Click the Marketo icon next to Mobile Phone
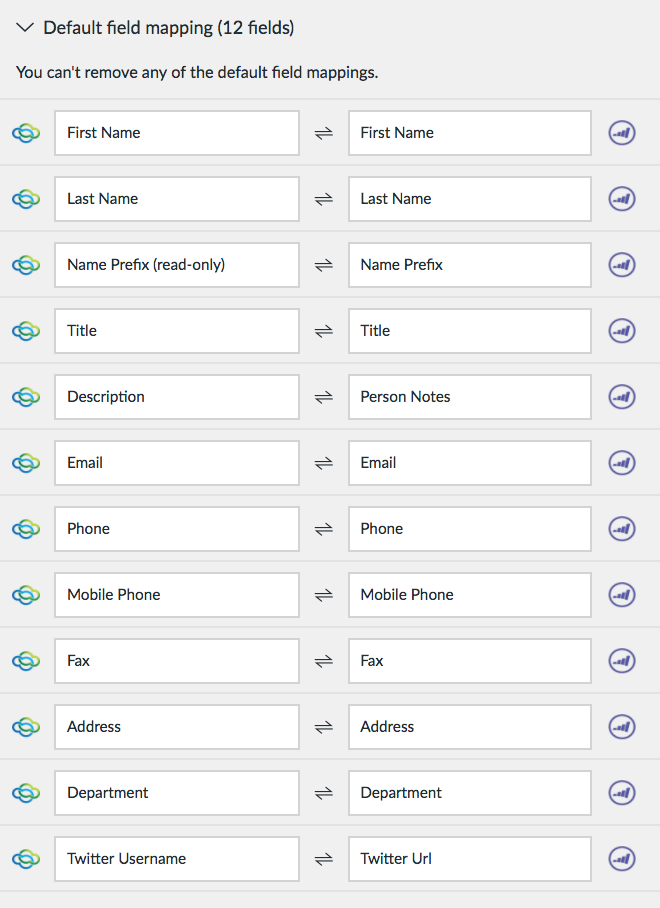Viewport: 660px width, 908px height. (x=622, y=595)
